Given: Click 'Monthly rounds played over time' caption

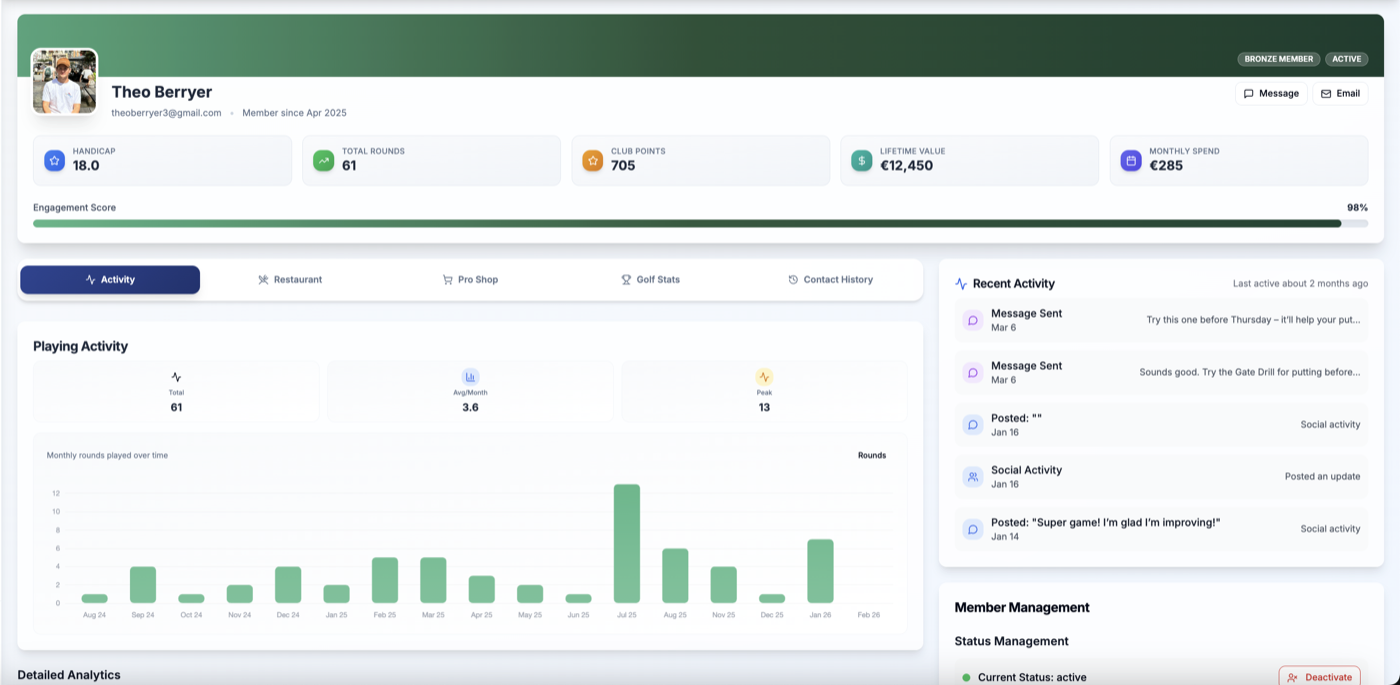Looking at the screenshot, I should [107, 455].
